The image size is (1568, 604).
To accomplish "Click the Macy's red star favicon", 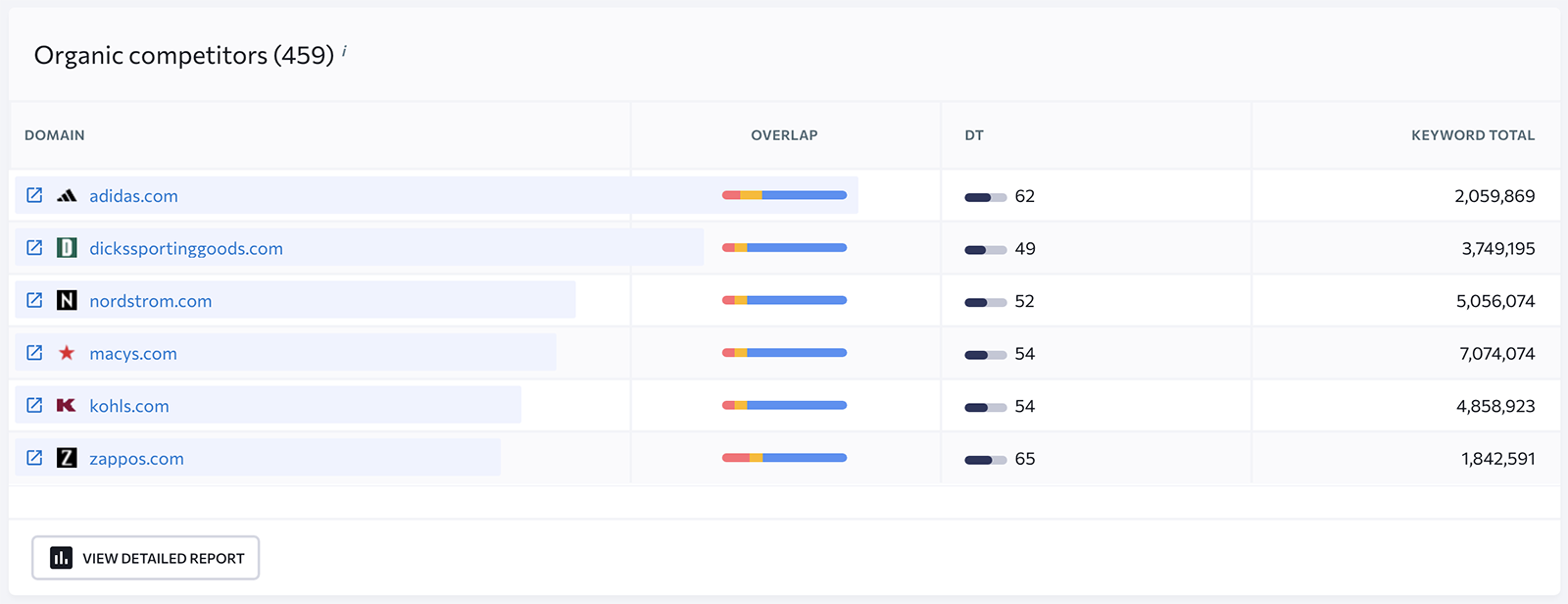I will pyautogui.click(x=67, y=353).
